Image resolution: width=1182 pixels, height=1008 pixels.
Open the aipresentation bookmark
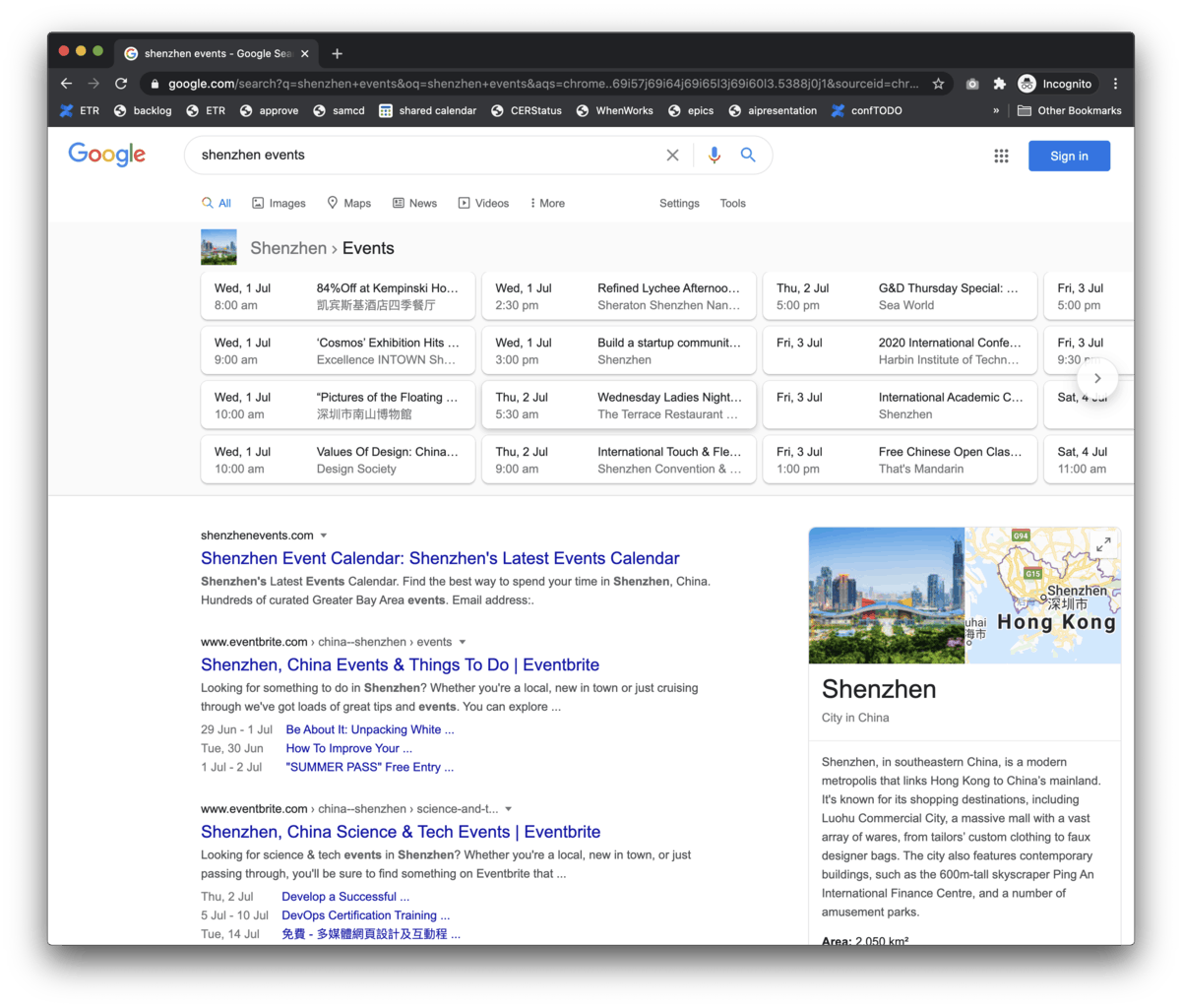(x=773, y=110)
